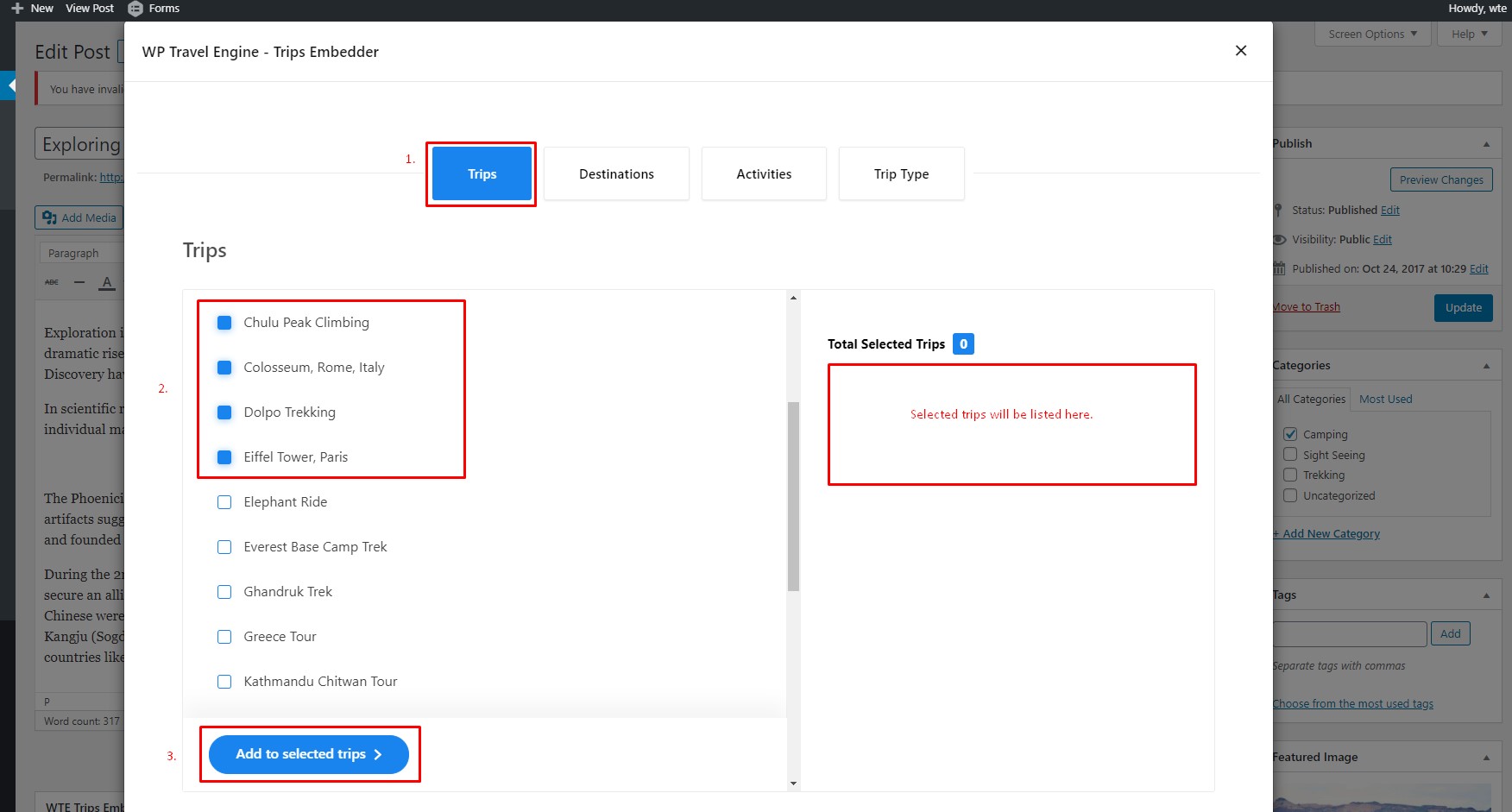The width and height of the screenshot is (1512, 812).
Task: Click the trips list scroll up arrow
Action: (x=793, y=298)
